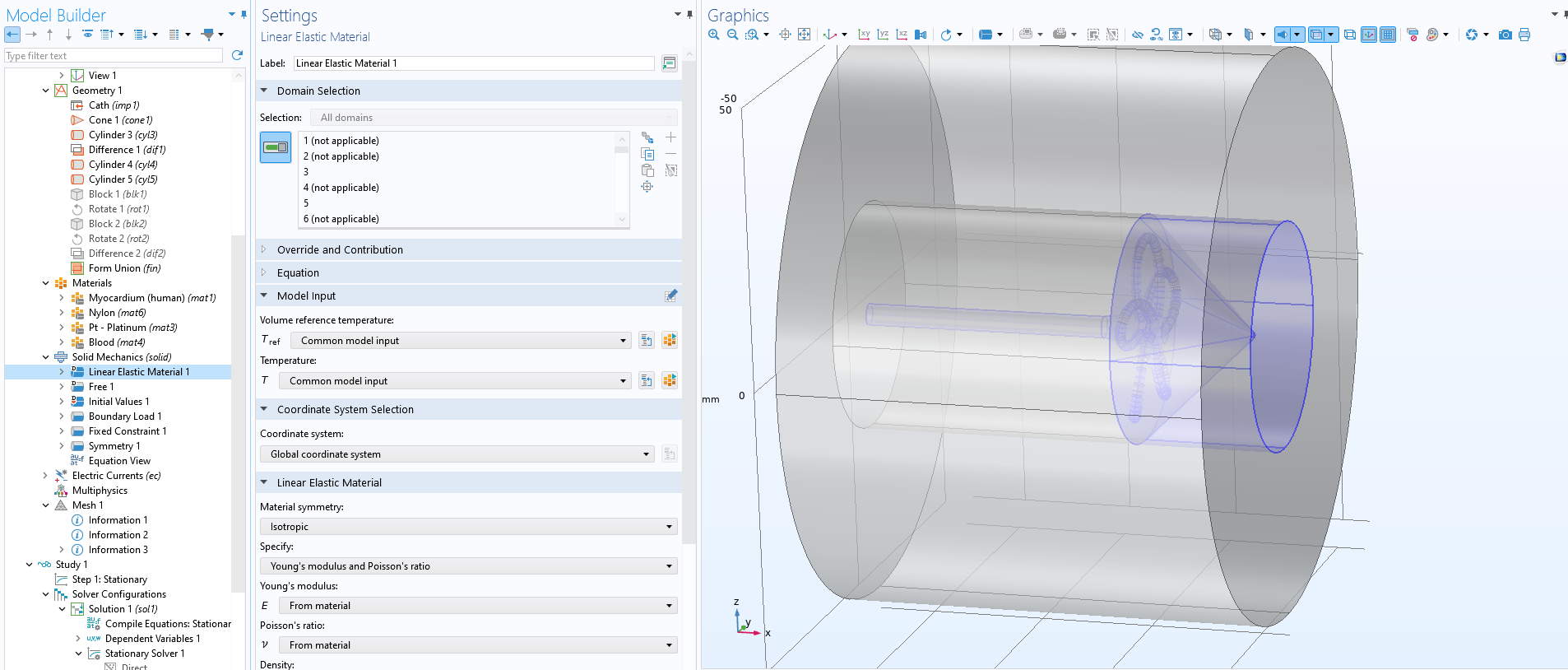This screenshot has height=670, width=1568.
Task: Expand the Override and Contribution section
Action: coord(340,250)
